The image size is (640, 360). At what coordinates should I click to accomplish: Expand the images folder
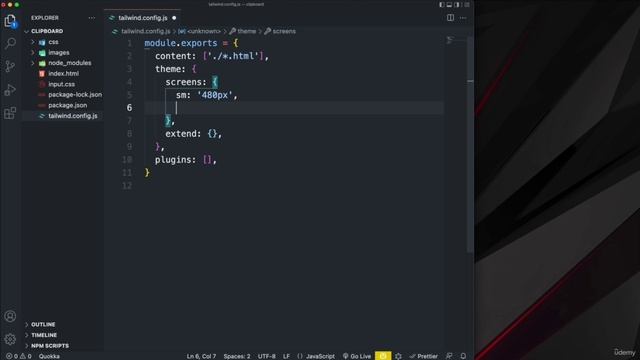(x=58, y=53)
